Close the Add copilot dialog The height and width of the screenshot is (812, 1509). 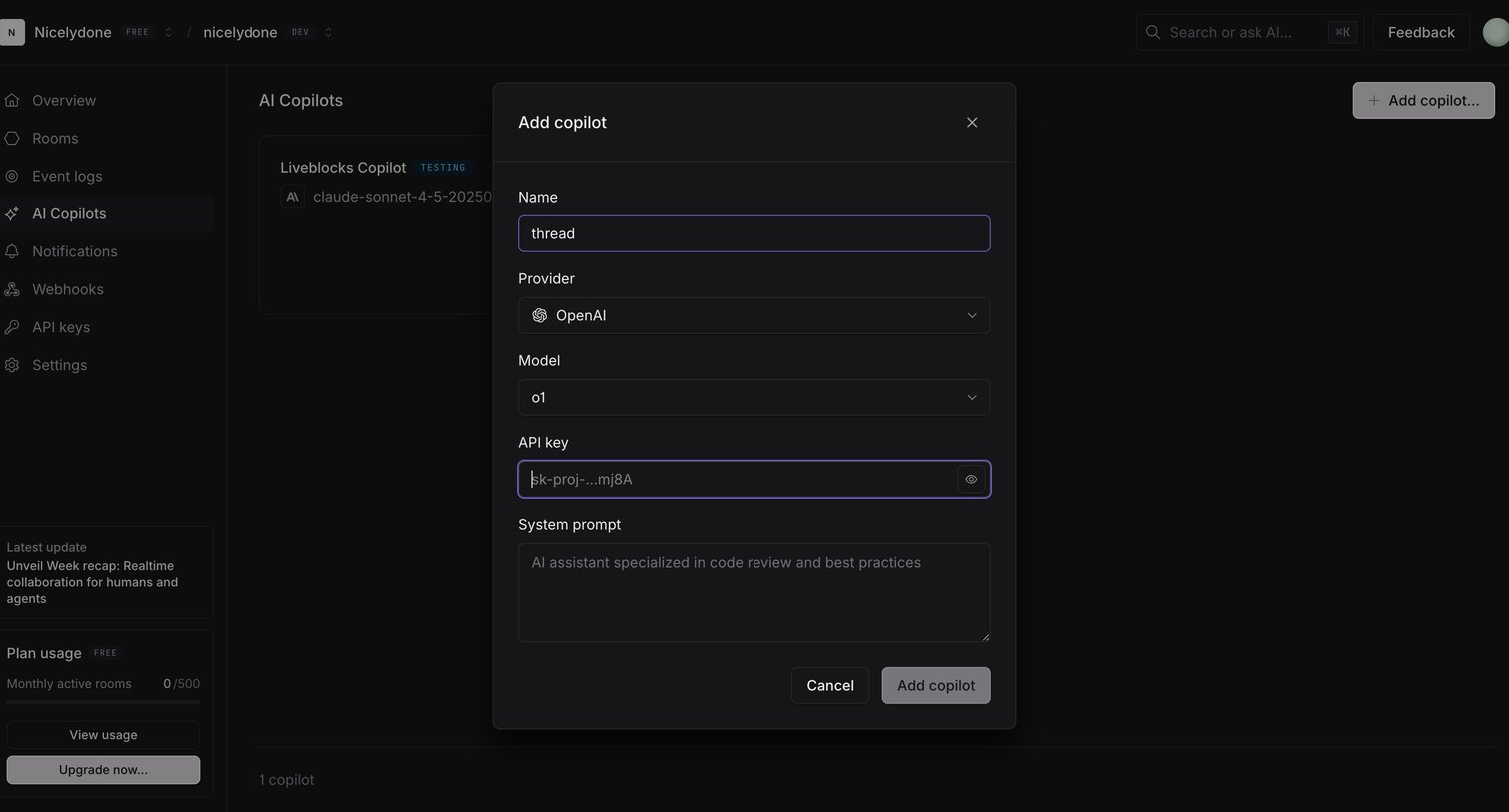(972, 122)
